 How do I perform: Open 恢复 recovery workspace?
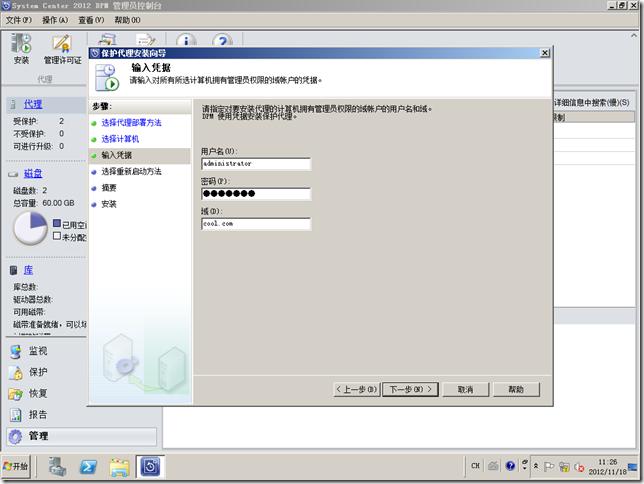(38, 393)
